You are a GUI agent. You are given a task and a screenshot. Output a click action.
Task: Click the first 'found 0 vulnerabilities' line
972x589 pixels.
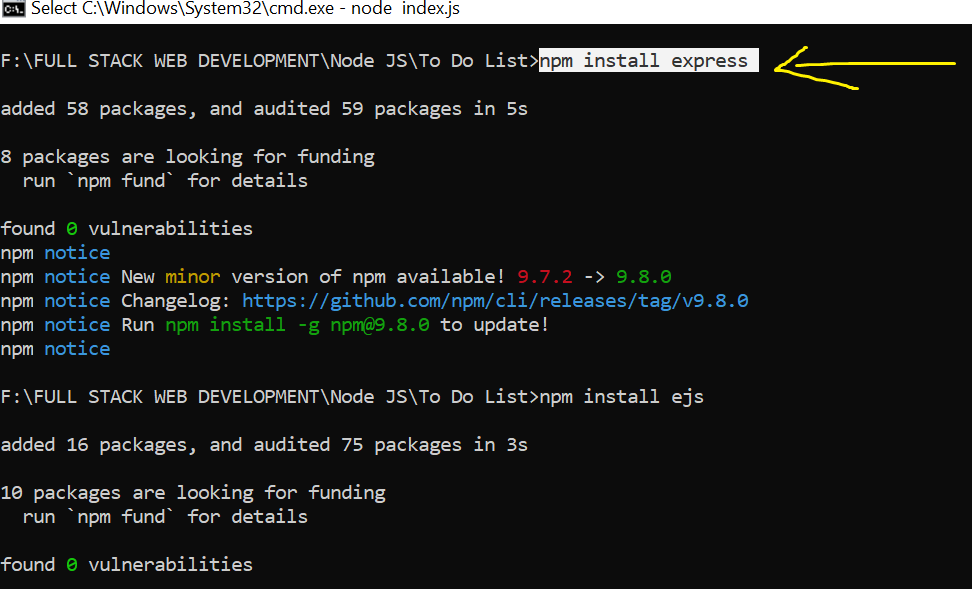(127, 229)
